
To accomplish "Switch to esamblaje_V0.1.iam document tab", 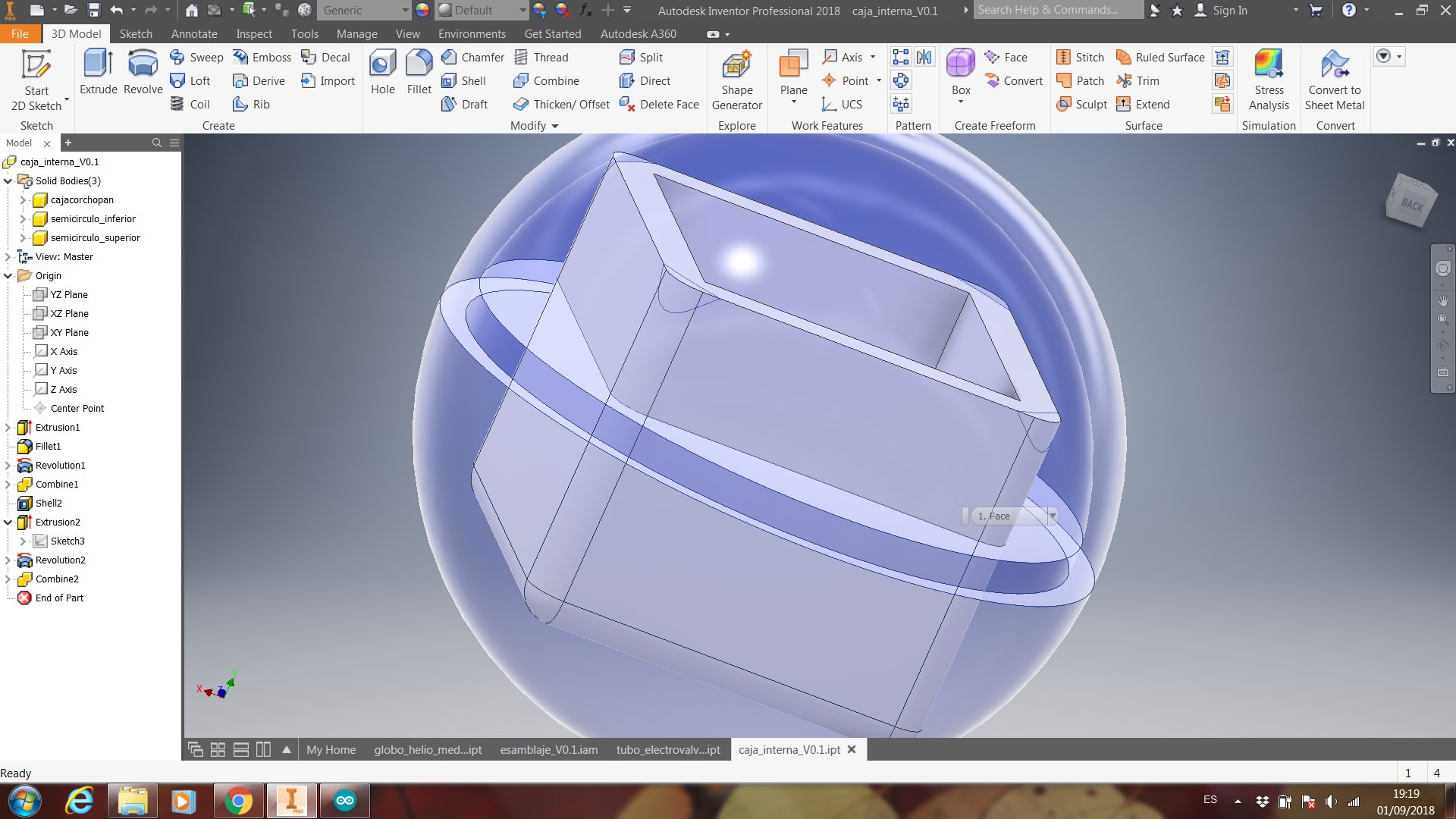I will coord(548,750).
